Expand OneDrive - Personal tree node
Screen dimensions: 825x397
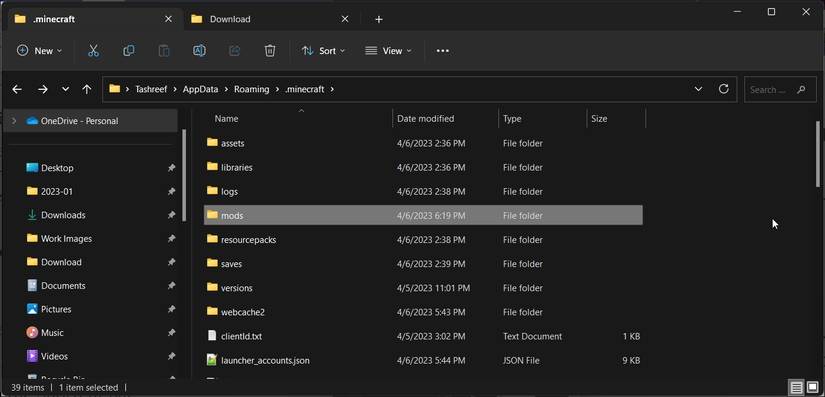pyautogui.click(x=14, y=121)
